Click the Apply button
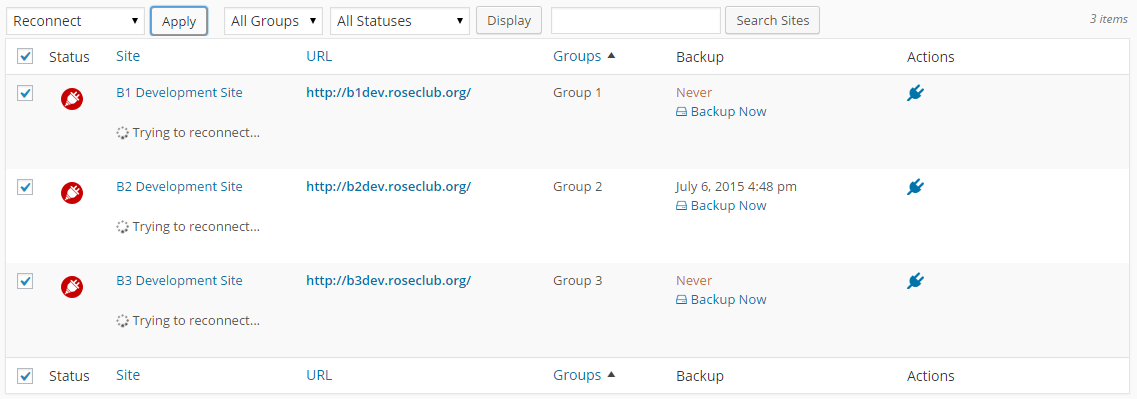The height and width of the screenshot is (399, 1137). click(x=179, y=21)
